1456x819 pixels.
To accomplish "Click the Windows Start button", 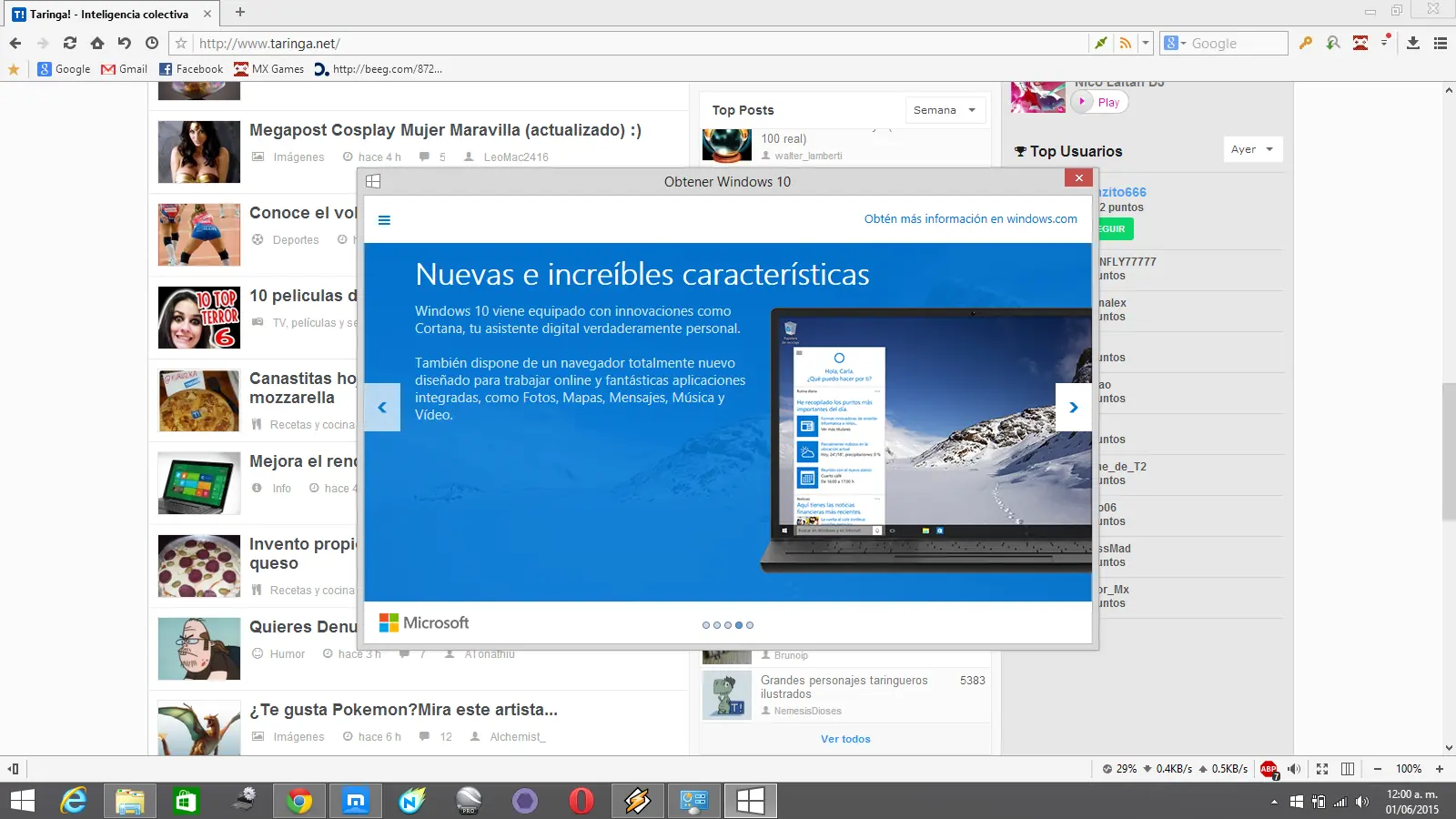I will [x=22, y=801].
